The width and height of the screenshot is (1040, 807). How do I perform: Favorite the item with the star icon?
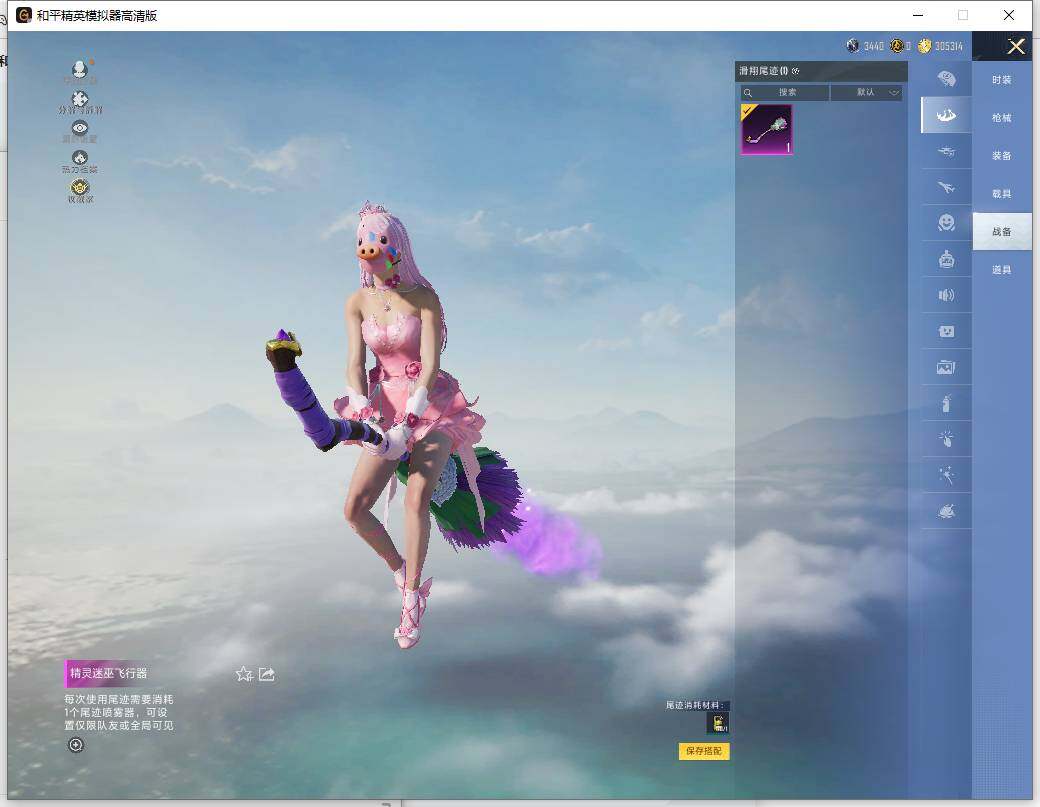click(x=244, y=674)
